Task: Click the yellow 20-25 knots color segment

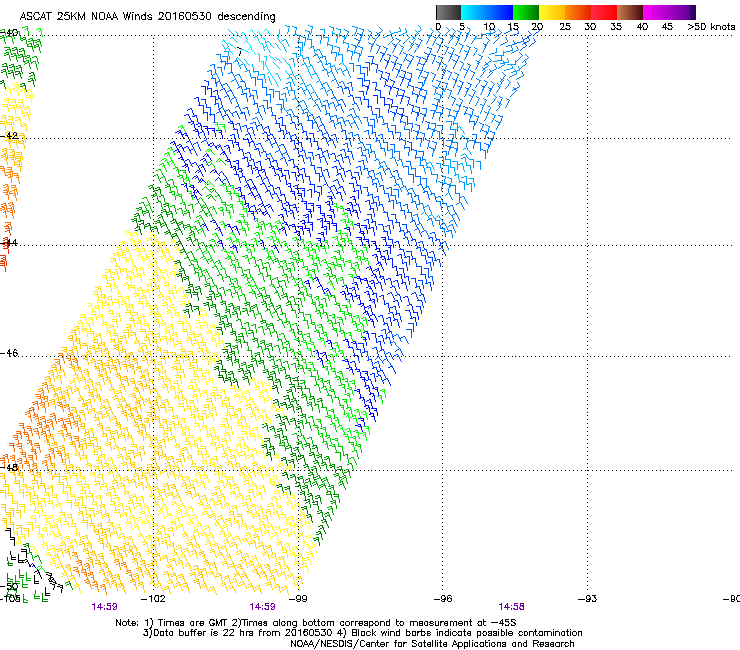Action: click(x=552, y=12)
